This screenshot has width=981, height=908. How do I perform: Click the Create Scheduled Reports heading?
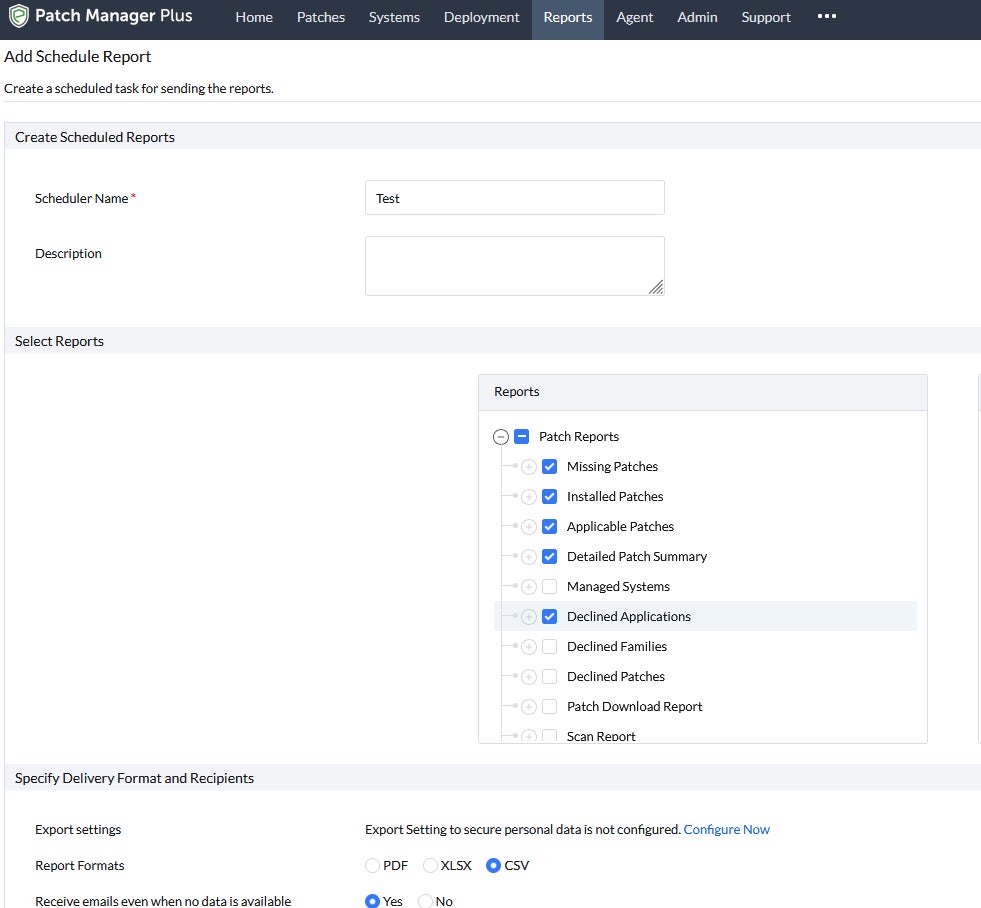click(95, 137)
